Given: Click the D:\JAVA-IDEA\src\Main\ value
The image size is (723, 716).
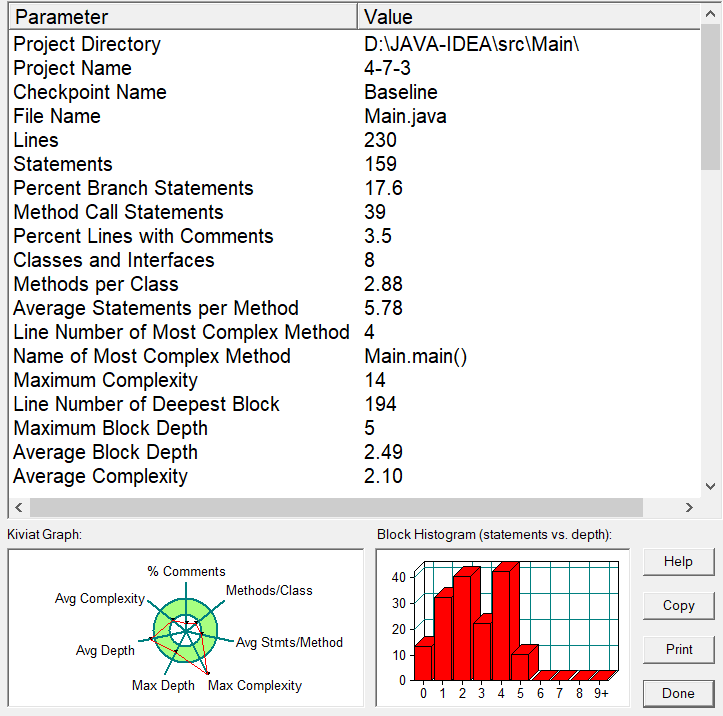Looking at the screenshot, I should tap(471, 44).
